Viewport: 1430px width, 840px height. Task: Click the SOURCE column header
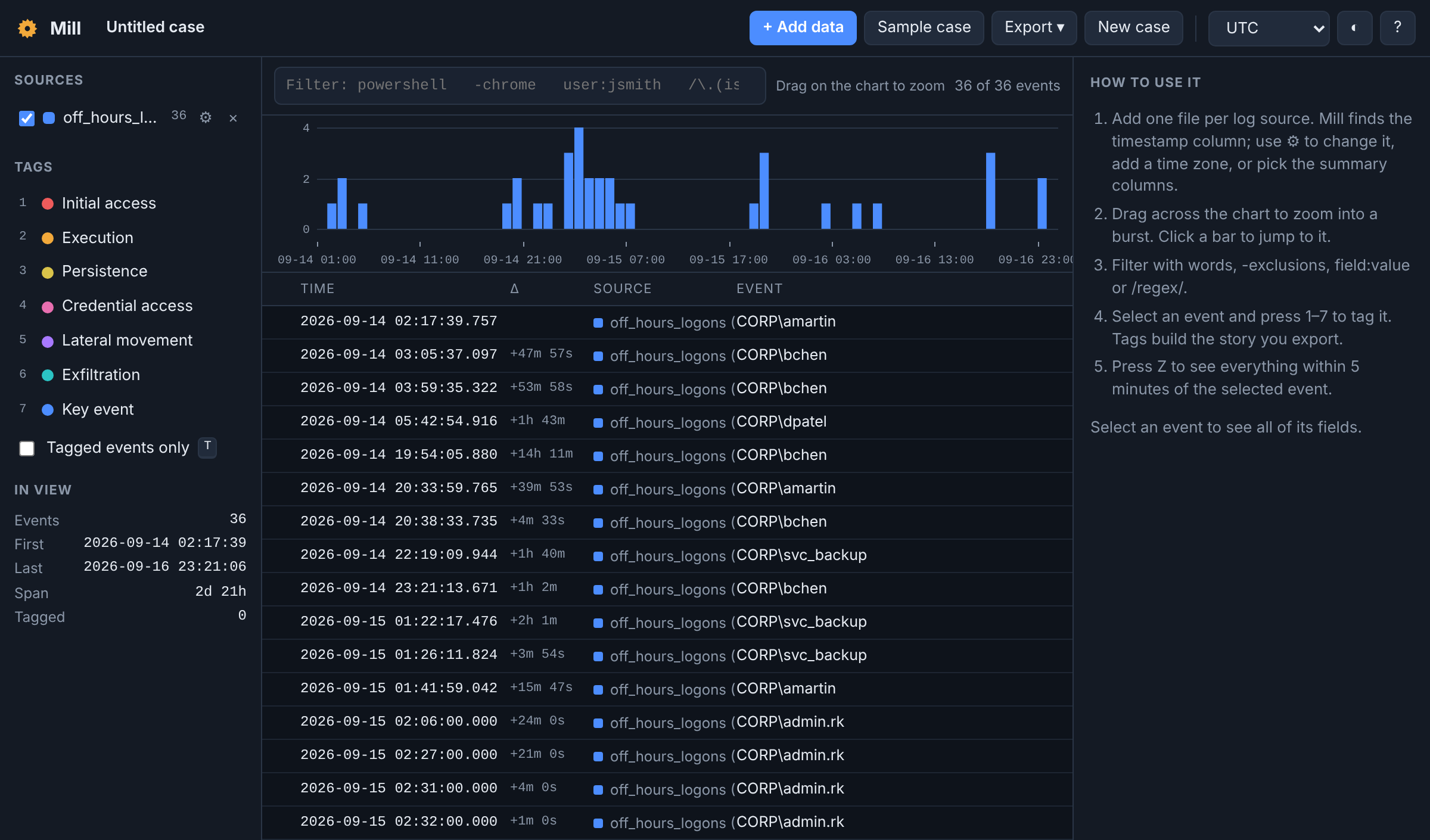[622, 289]
